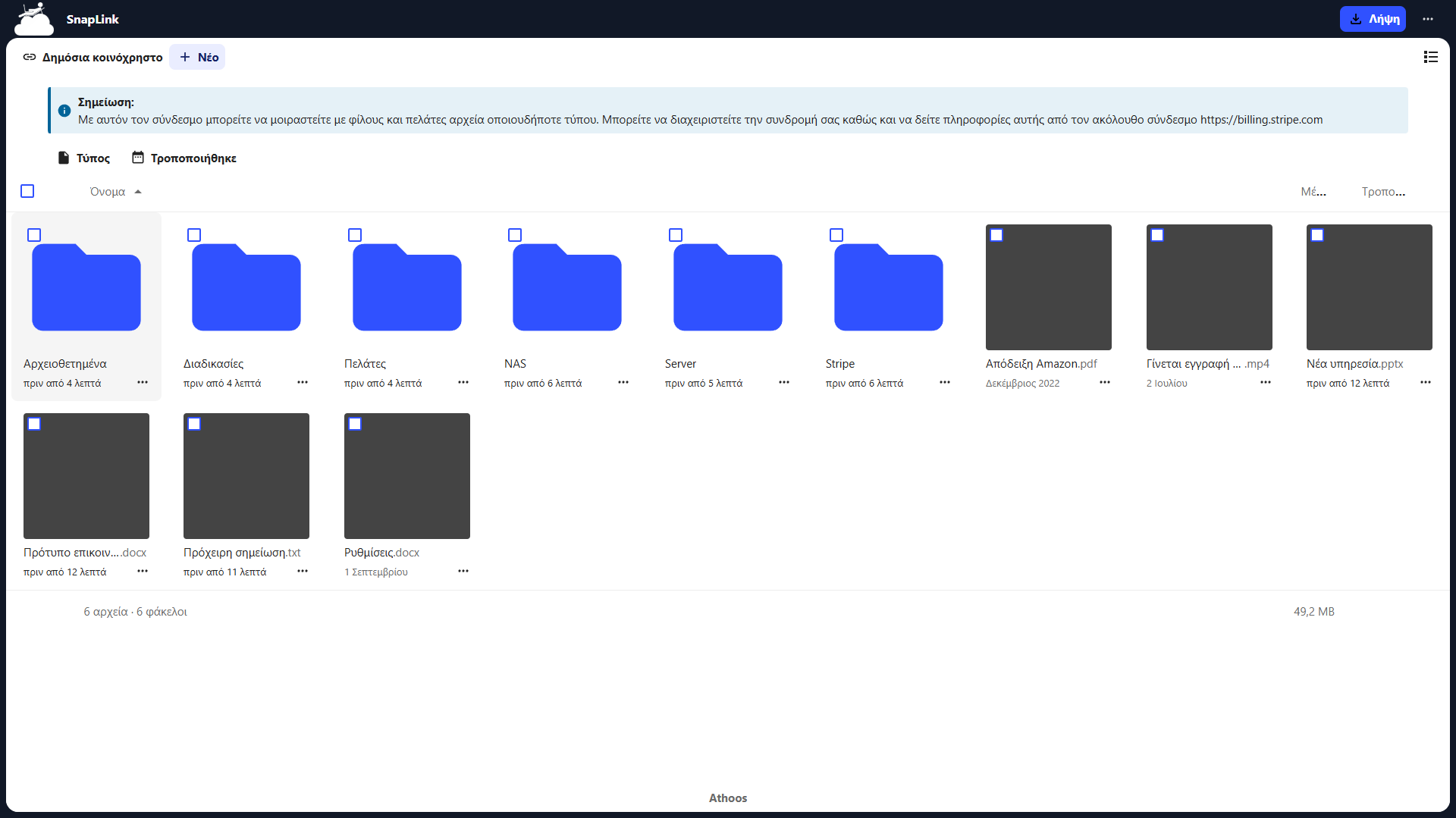The width and height of the screenshot is (1456, 818).
Task: Click the info icon in the note banner
Action: 64,111
